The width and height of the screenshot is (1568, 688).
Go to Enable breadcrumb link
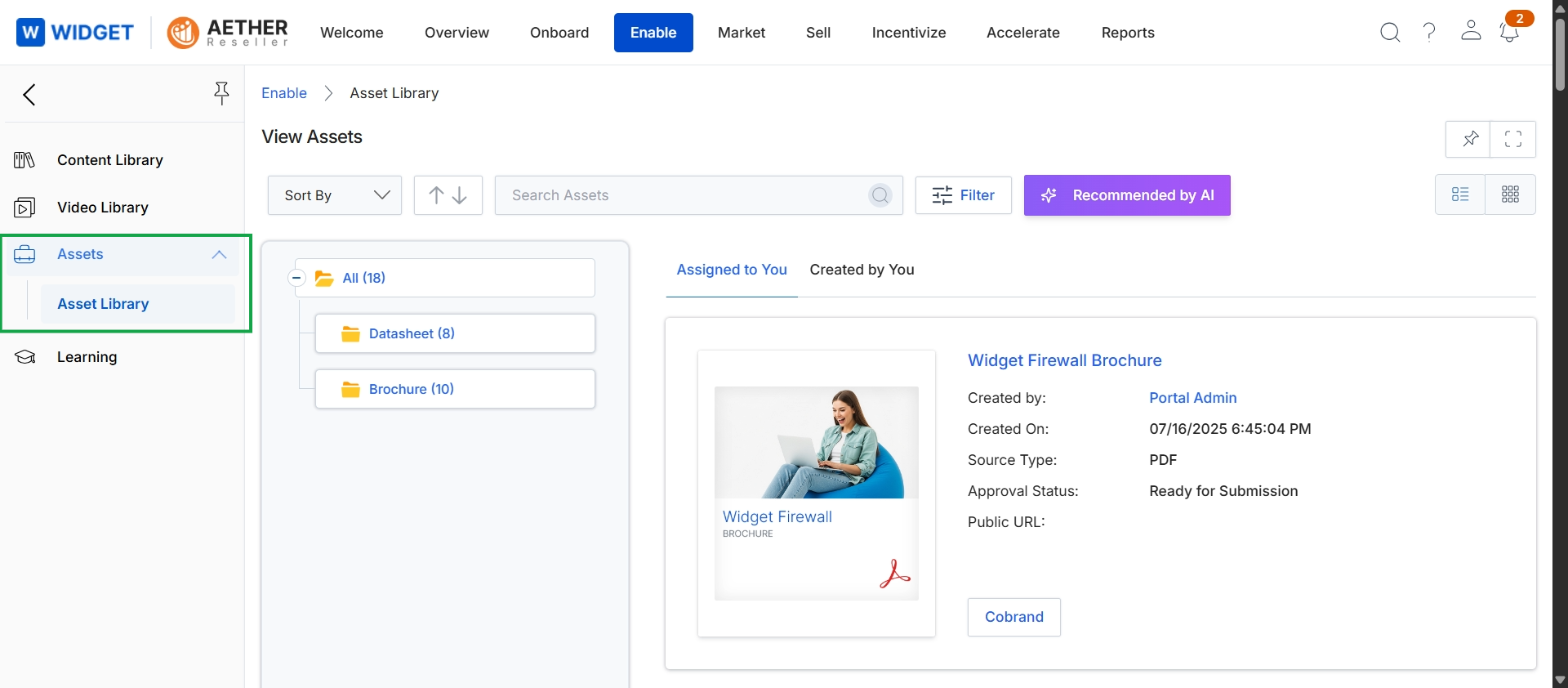click(x=284, y=93)
